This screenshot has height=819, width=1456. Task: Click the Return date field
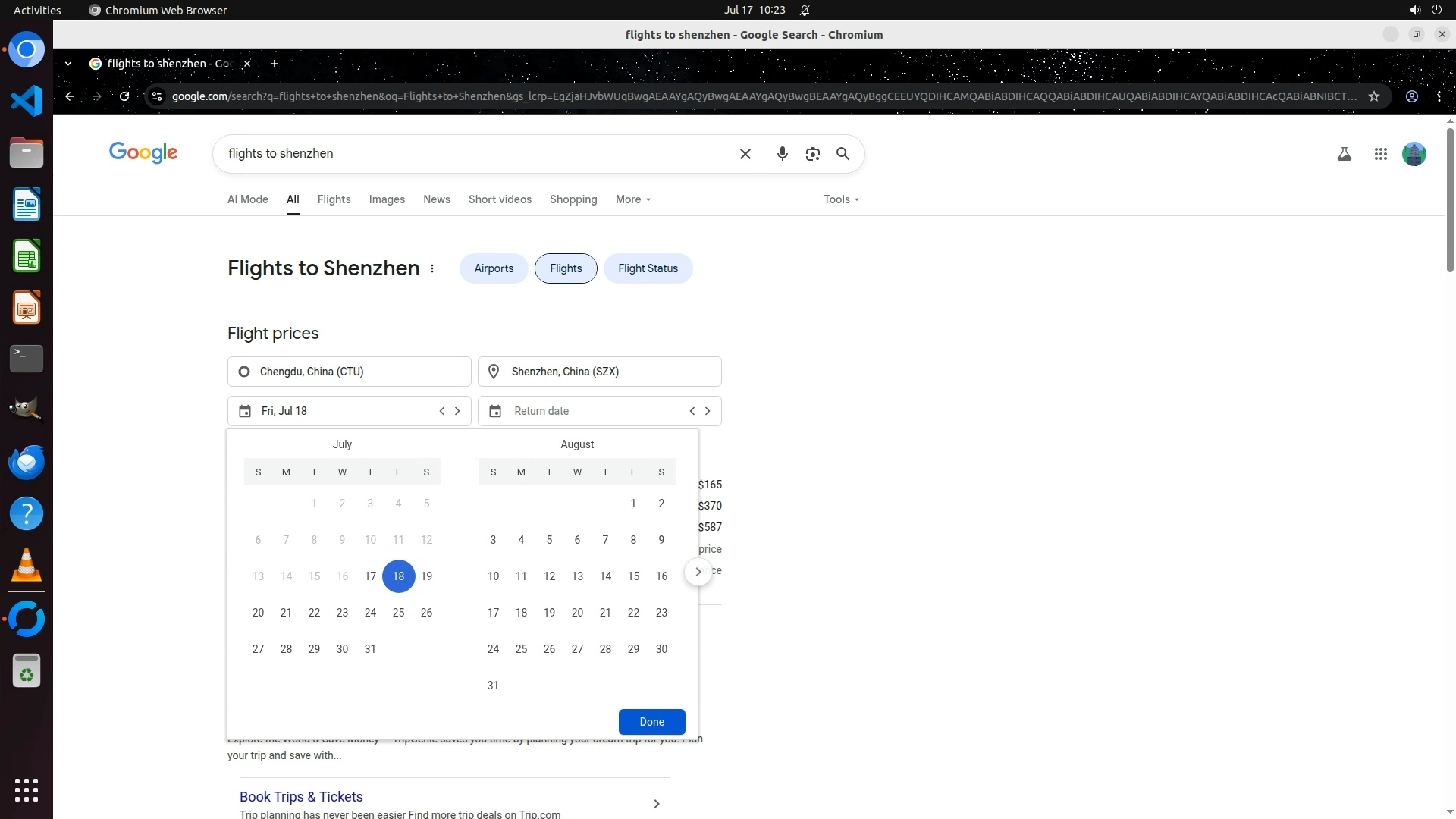pyautogui.click(x=584, y=411)
